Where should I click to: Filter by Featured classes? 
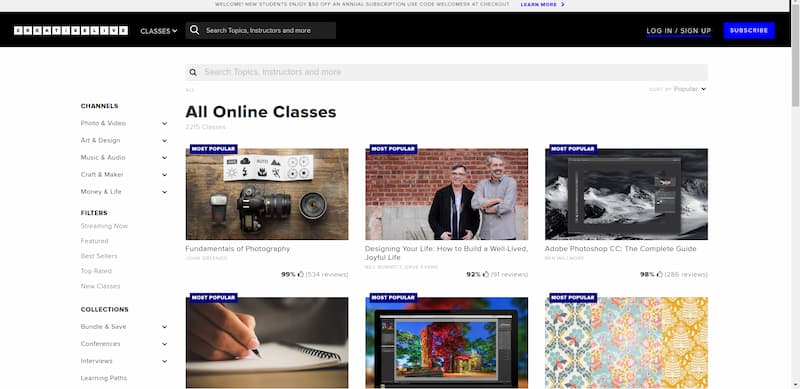coord(94,241)
